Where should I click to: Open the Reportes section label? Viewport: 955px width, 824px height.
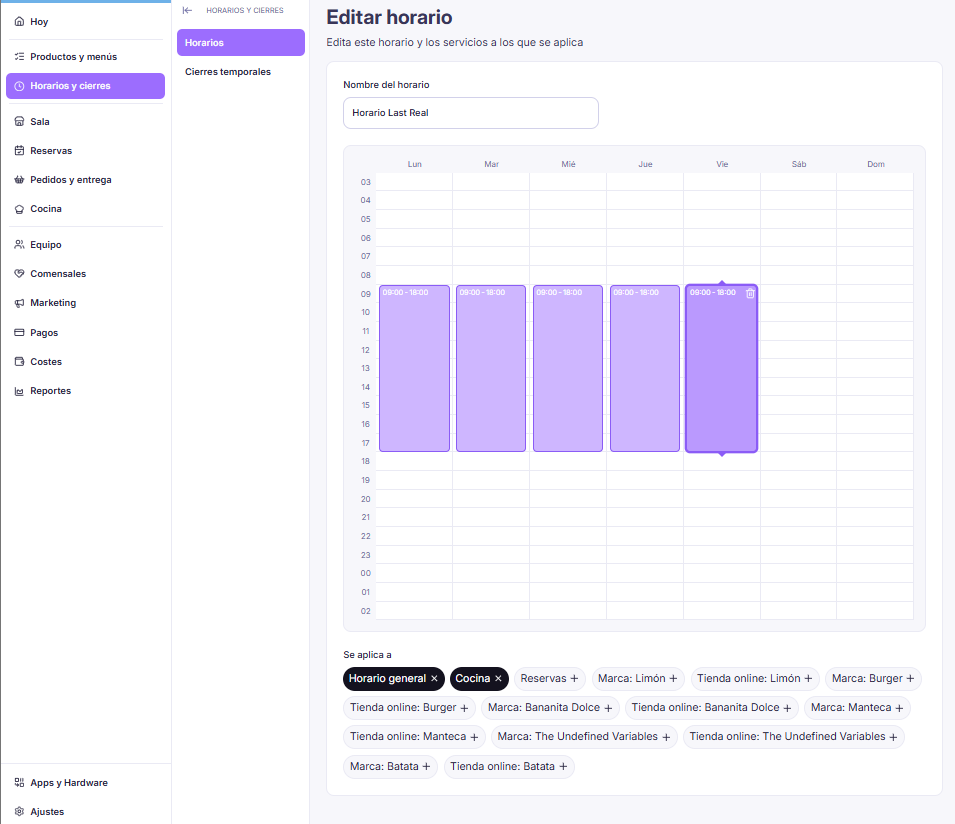click(51, 391)
